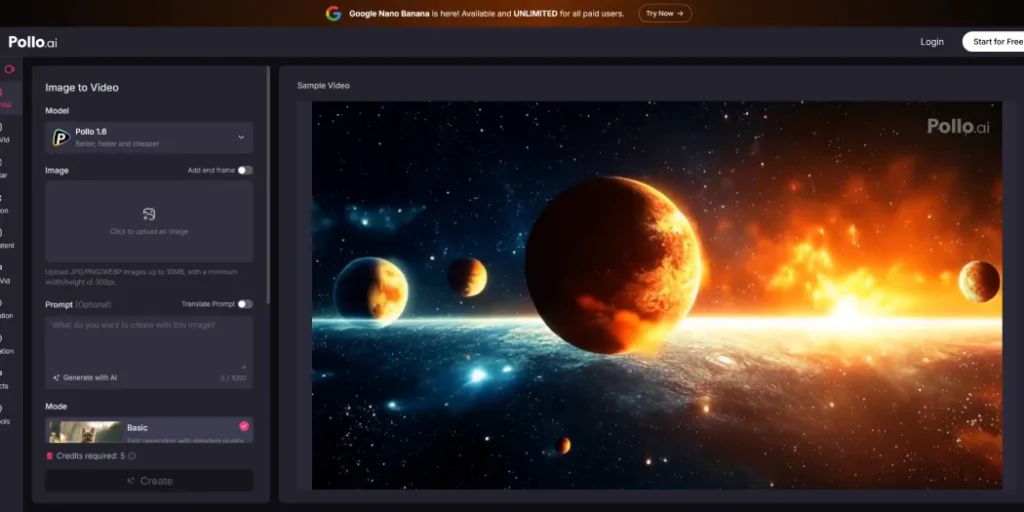Enable the Add end frame toggle
1024x512 pixels.
tap(245, 170)
